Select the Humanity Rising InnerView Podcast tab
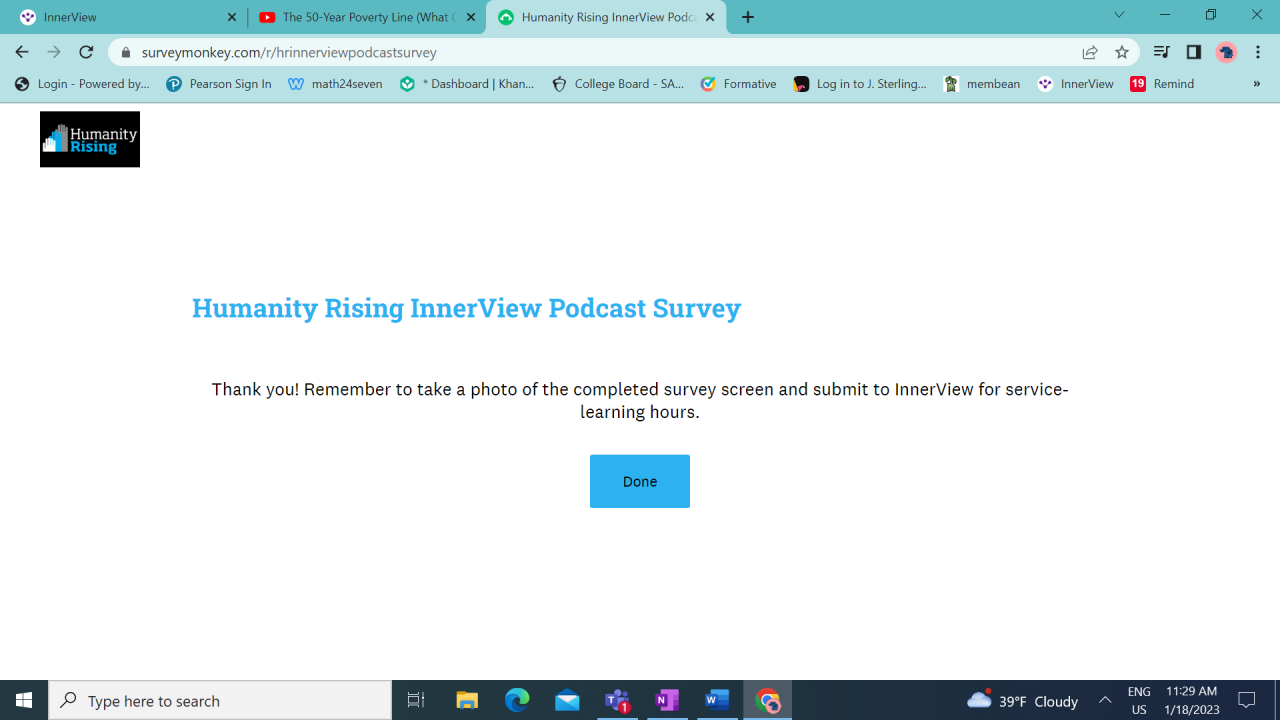The height and width of the screenshot is (720, 1280). [604, 17]
